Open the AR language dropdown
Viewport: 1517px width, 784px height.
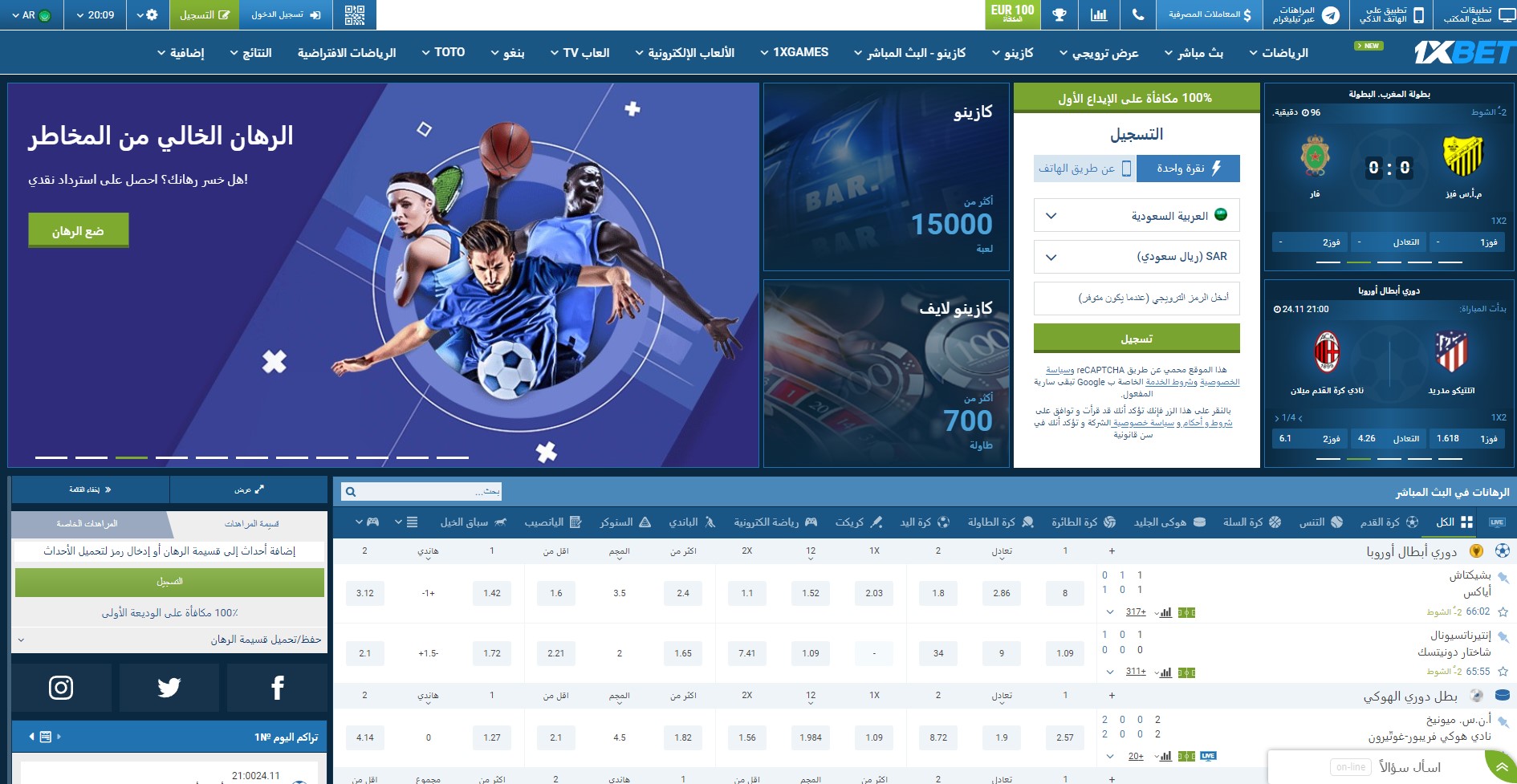[x=31, y=14]
